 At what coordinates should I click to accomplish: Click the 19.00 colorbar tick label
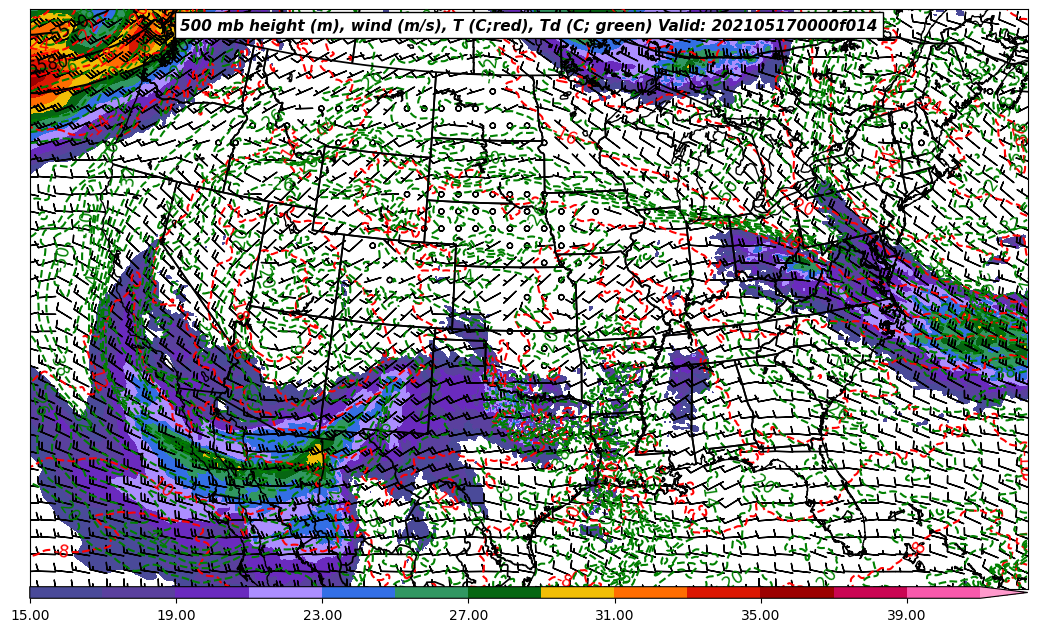177,615
